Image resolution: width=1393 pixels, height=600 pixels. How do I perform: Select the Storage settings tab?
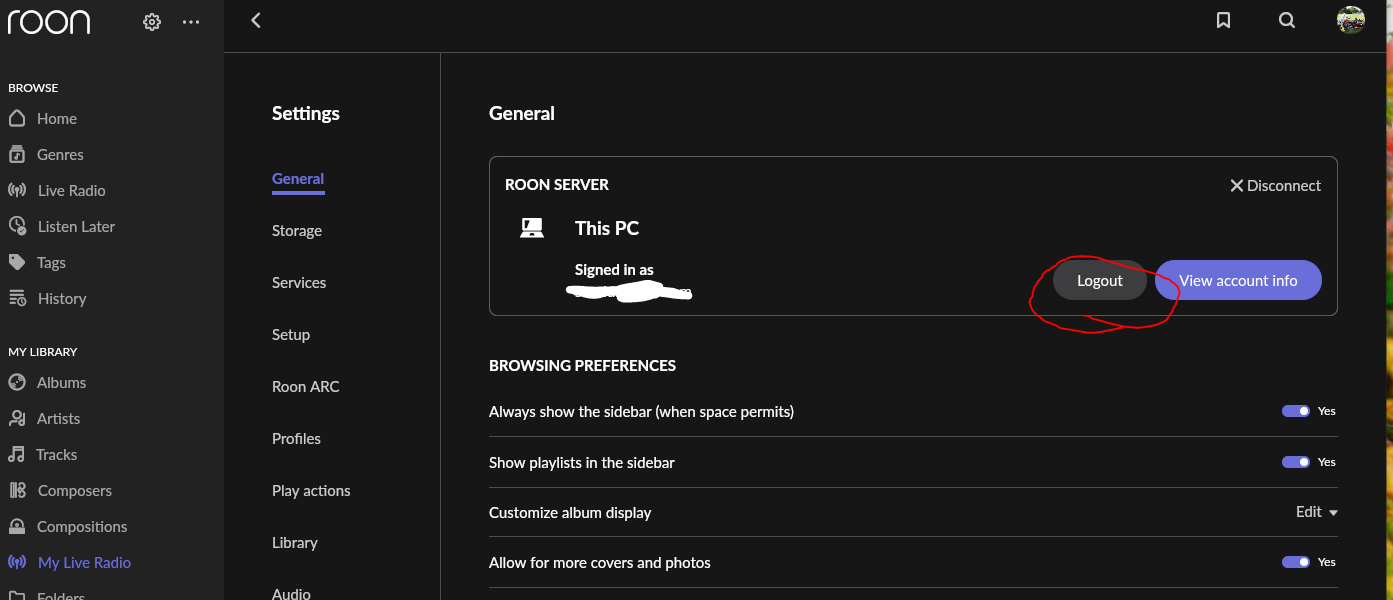297,230
